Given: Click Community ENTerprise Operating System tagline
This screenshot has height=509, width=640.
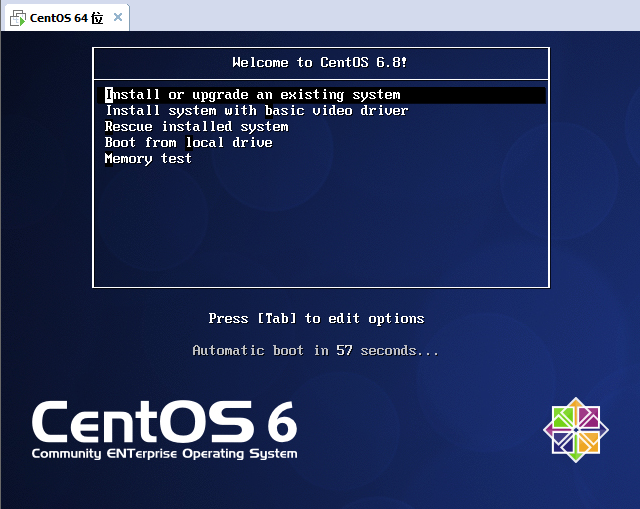Looking at the screenshot, I should (x=164, y=454).
